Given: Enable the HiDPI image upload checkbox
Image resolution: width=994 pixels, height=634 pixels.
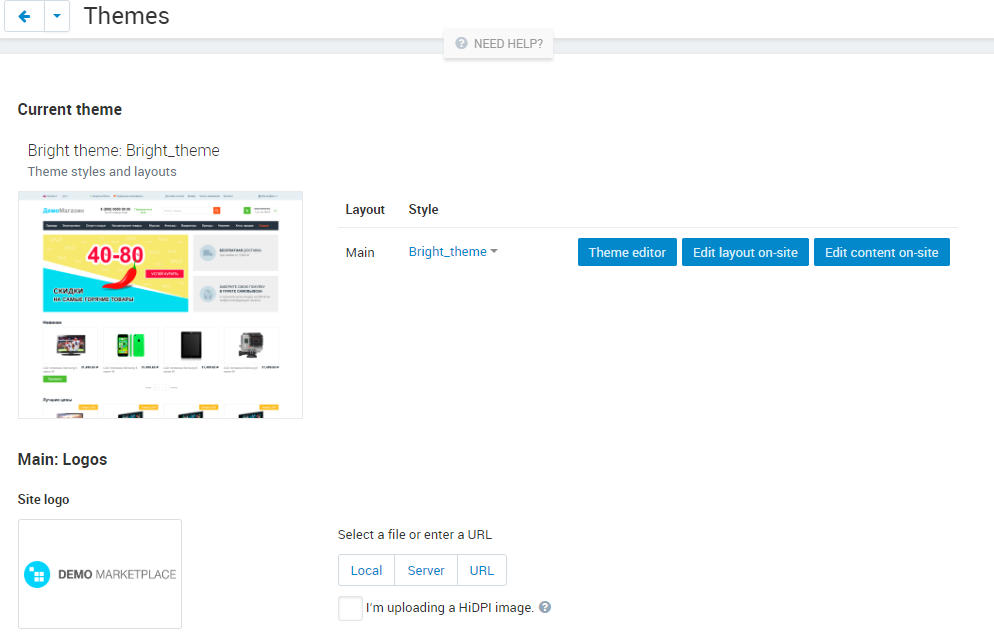Looking at the screenshot, I should [350, 608].
